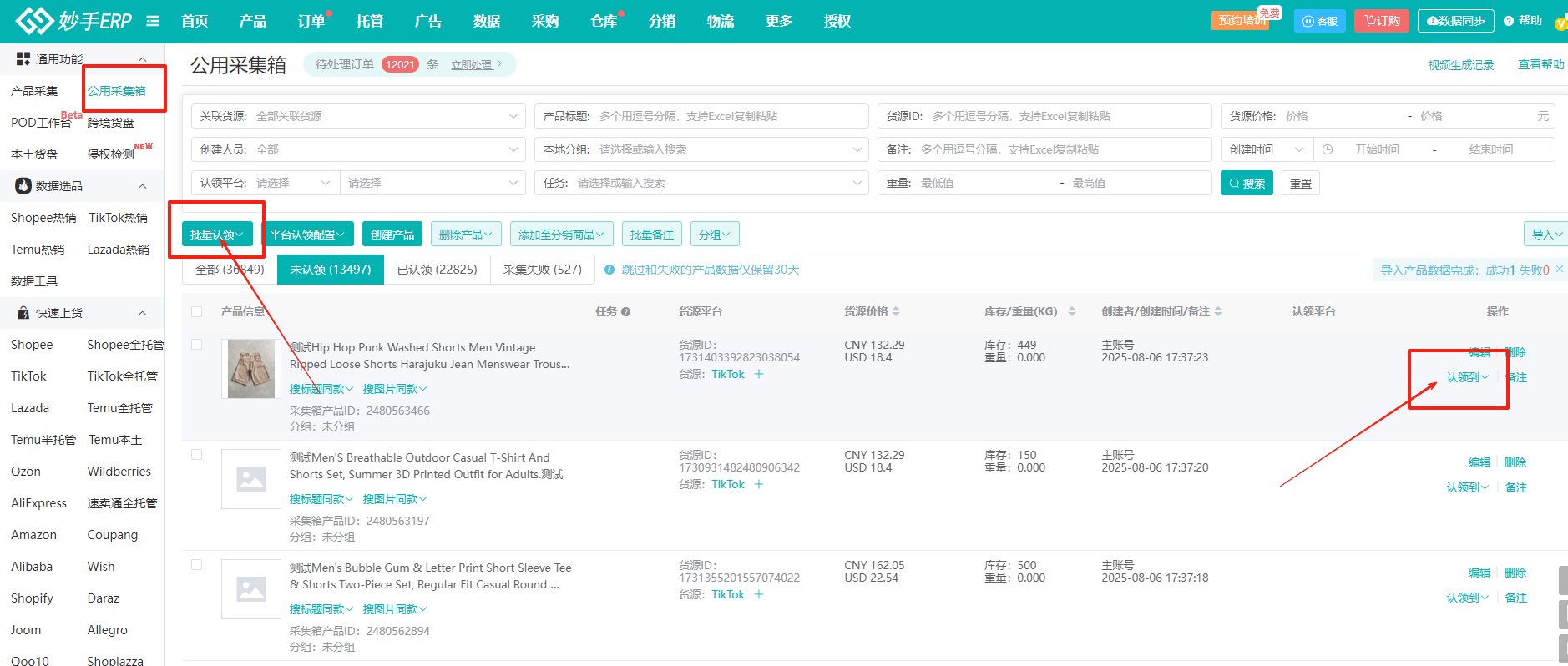Click the info icon before 30-day retention notice
Image resolution: width=1568 pixels, height=666 pixels.
click(609, 270)
